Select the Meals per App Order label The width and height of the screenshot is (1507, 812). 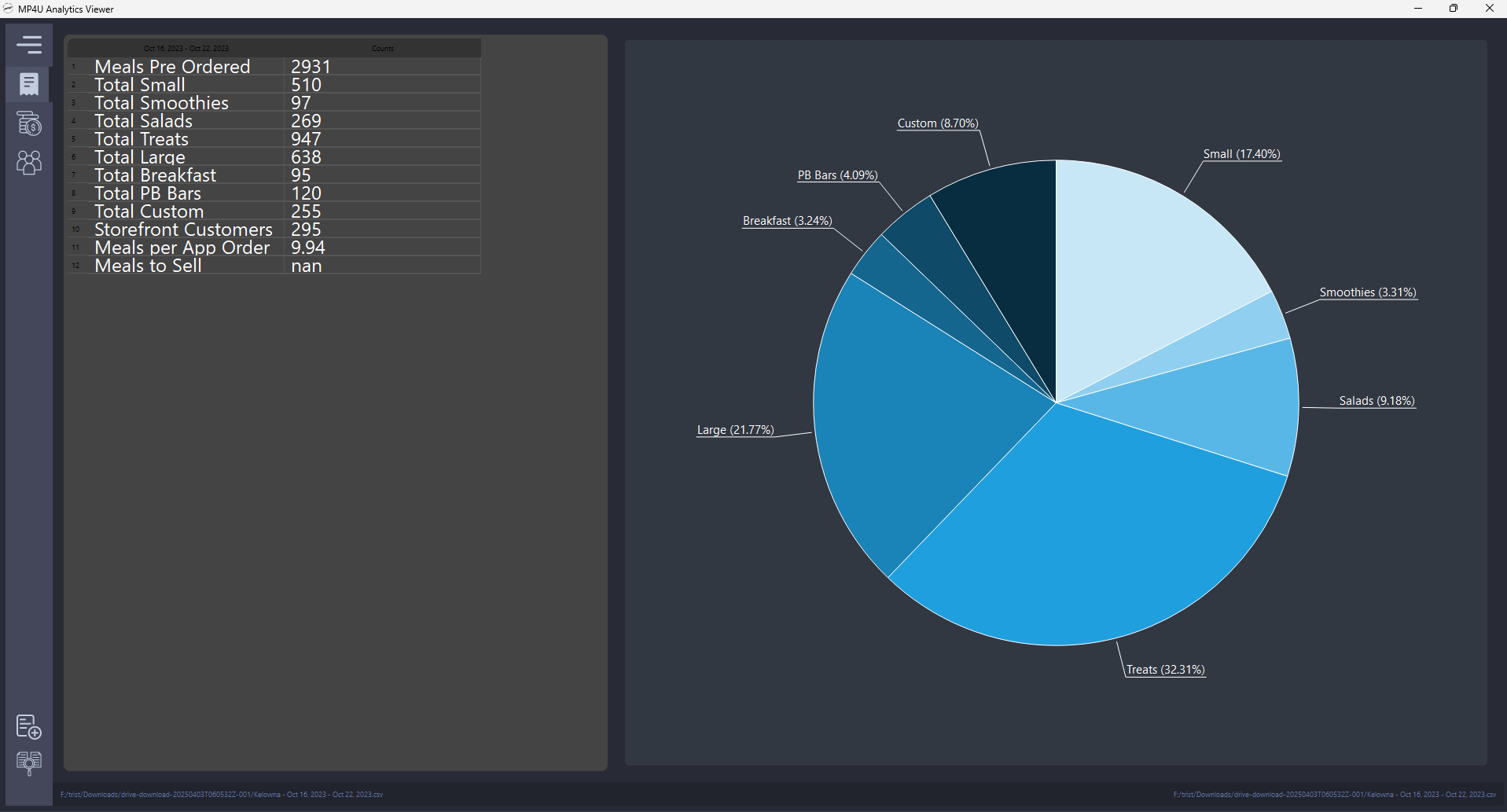click(182, 248)
